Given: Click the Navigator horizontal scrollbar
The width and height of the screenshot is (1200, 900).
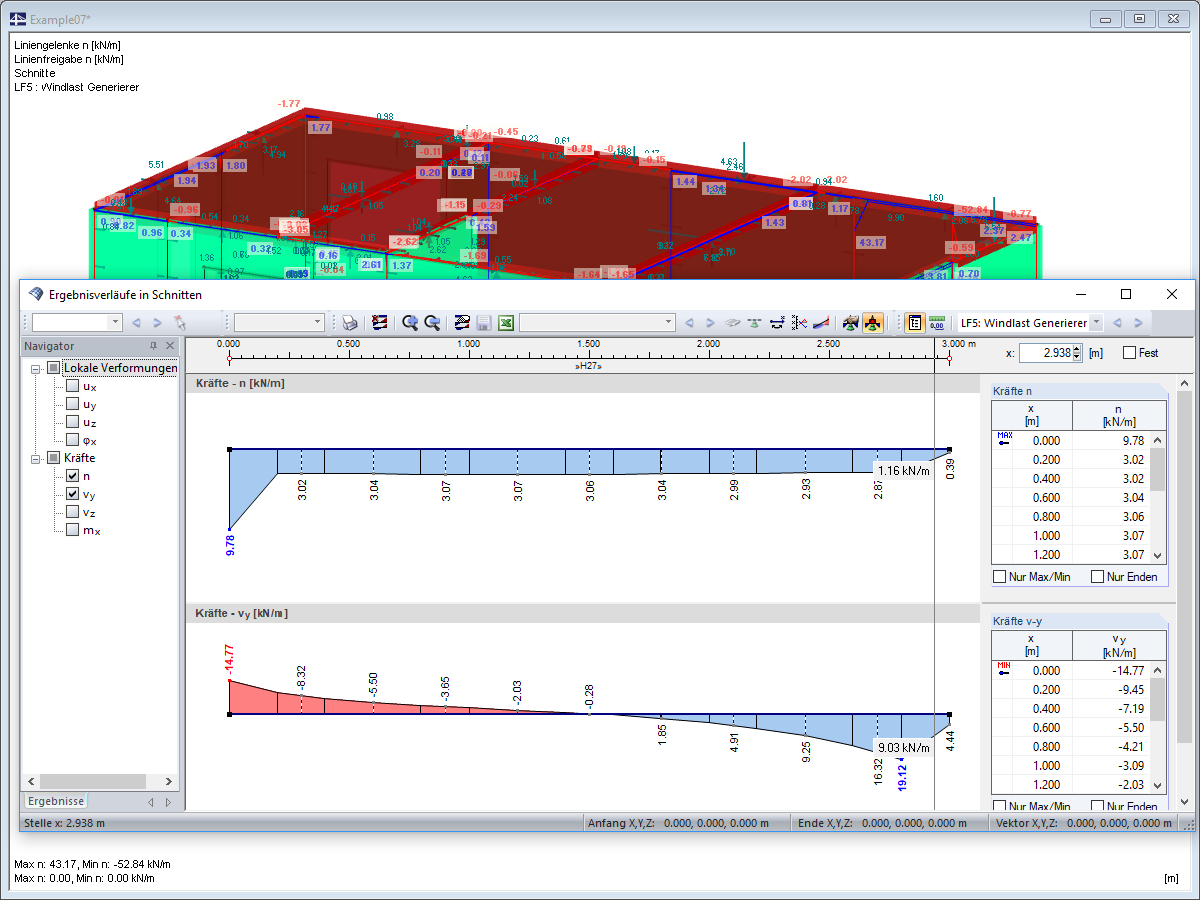Looking at the screenshot, I should click(x=99, y=781).
